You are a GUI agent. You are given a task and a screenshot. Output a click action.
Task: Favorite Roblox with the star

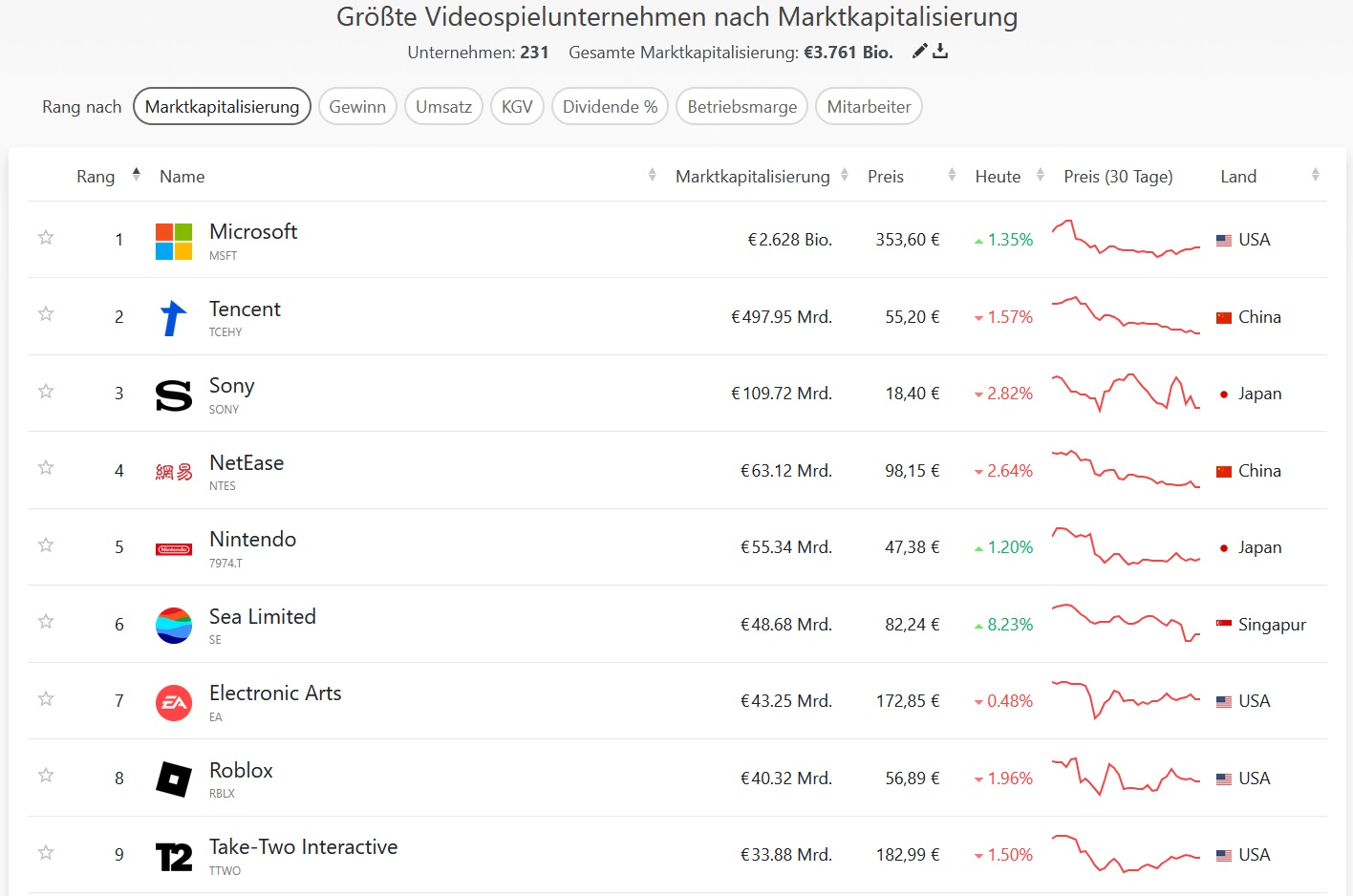tap(46, 775)
